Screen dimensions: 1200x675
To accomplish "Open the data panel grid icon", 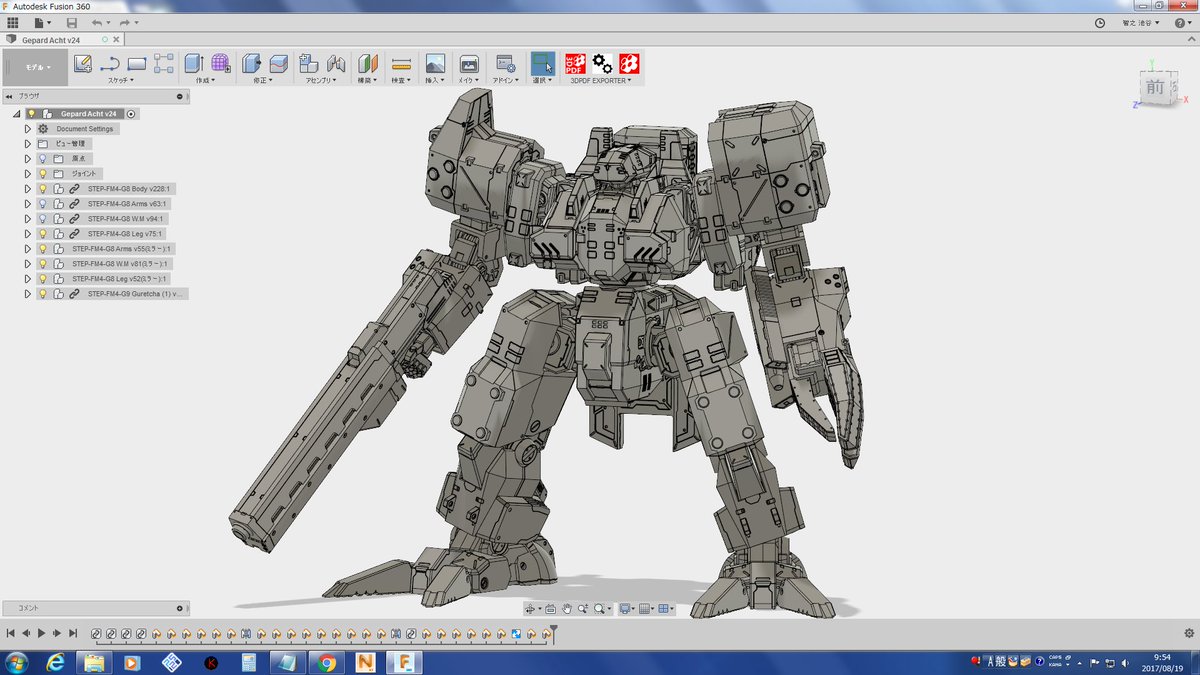I will [x=12, y=22].
